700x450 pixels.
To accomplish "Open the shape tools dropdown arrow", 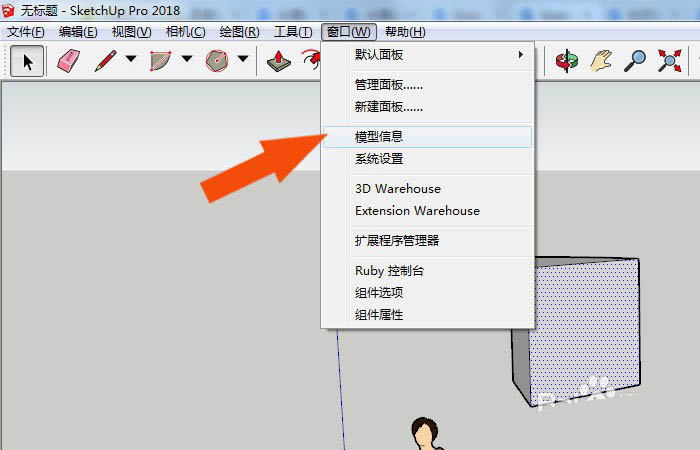I will 243,58.
